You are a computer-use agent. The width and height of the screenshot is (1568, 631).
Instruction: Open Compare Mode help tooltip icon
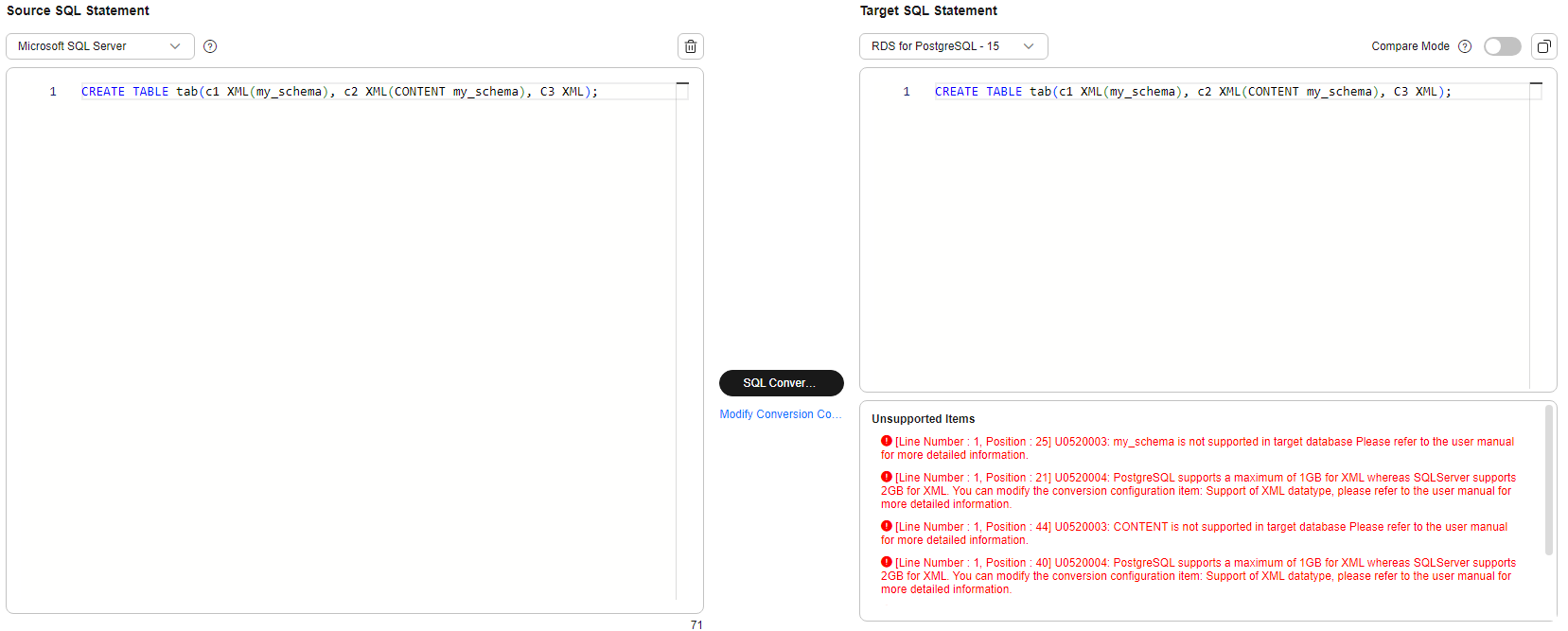tap(1465, 46)
